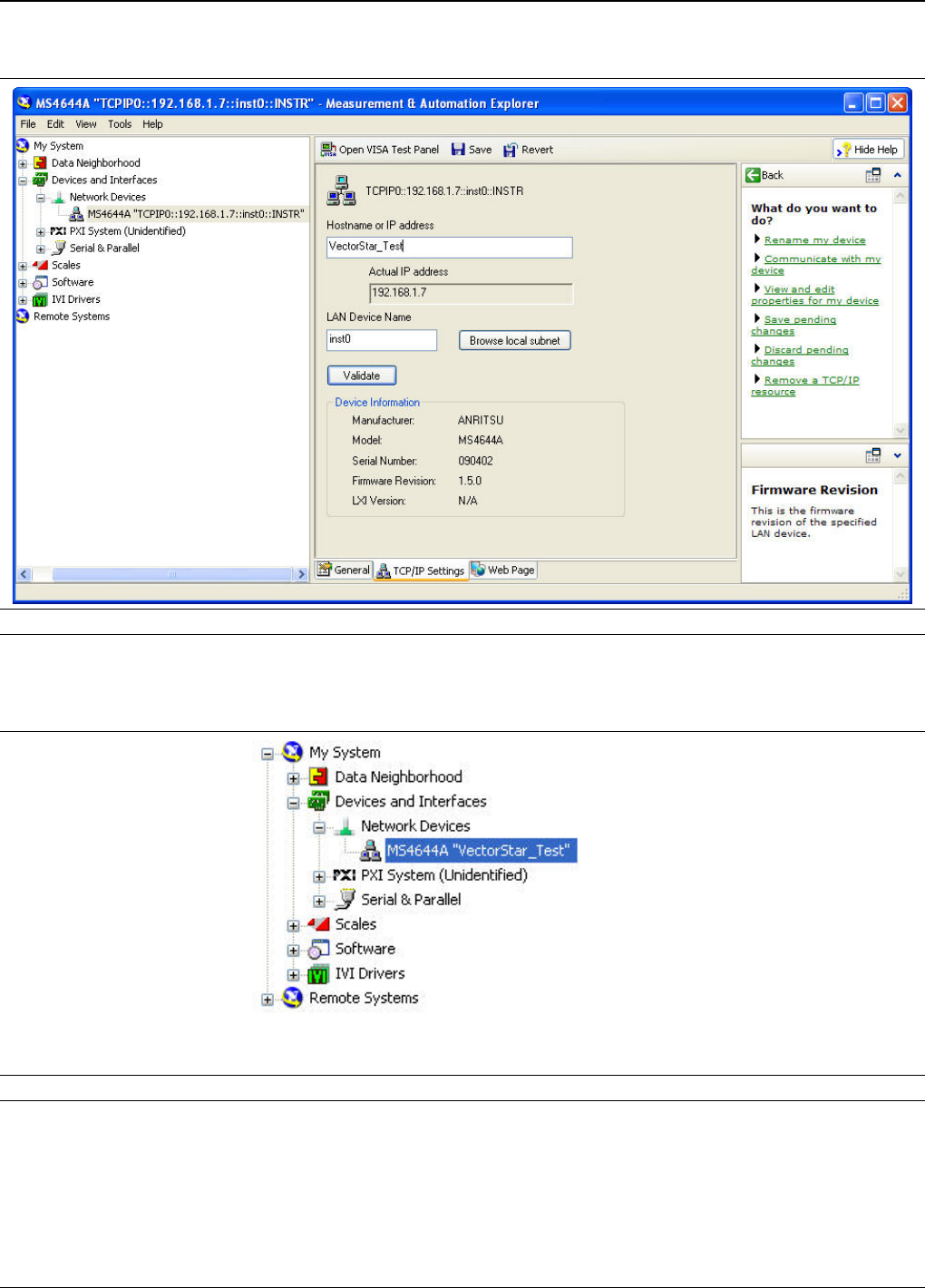The width and height of the screenshot is (925, 1288).
Task: Switch to the General tab
Action: point(344,570)
